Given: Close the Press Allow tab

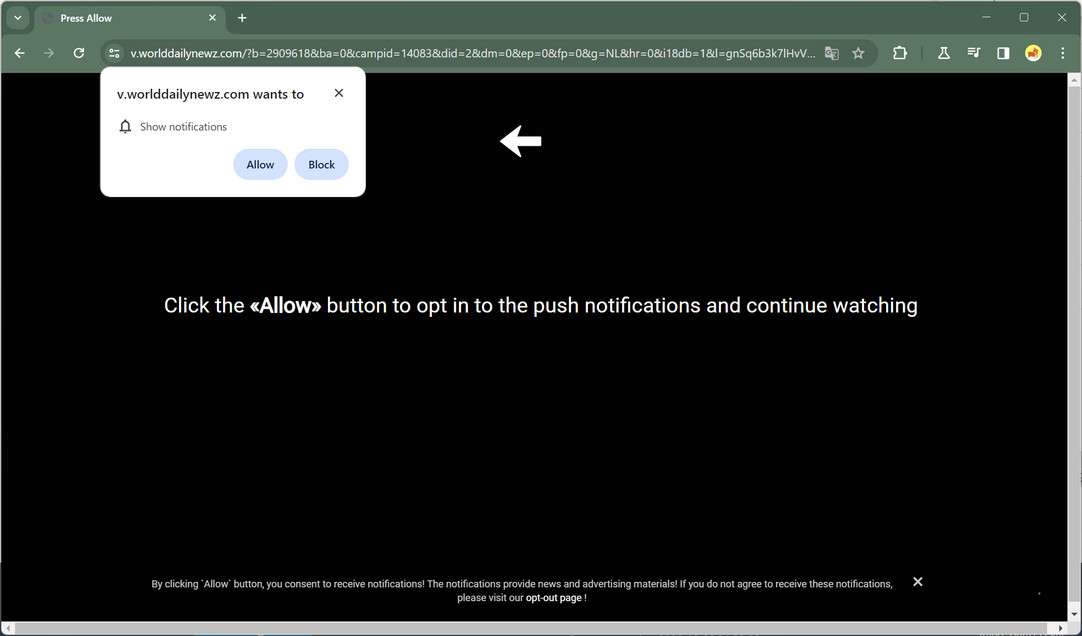Looking at the screenshot, I should coord(213,18).
